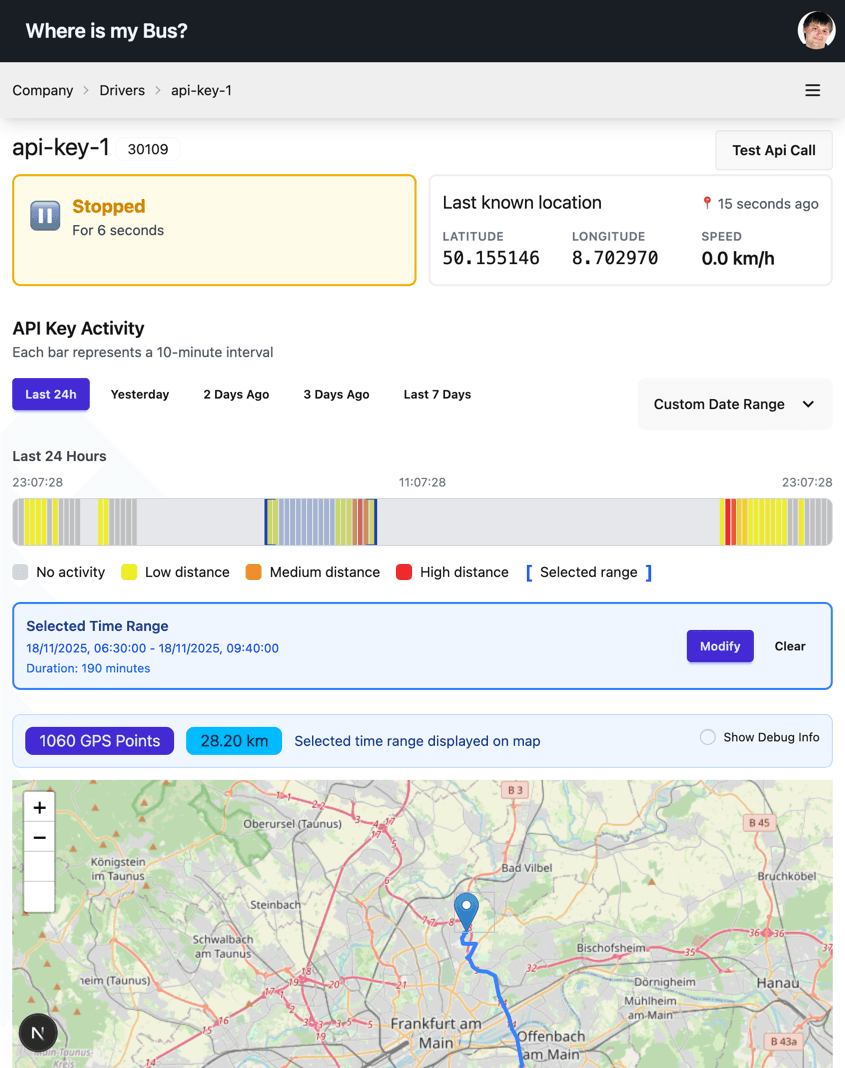The image size is (845, 1068).
Task: Go back to Company in the breadcrumb
Action: coord(43,90)
